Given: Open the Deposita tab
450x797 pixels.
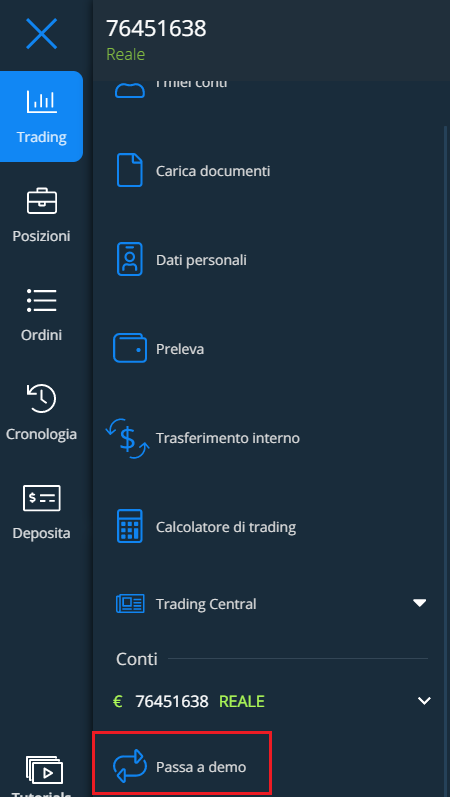Looking at the screenshot, I should point(41,512).
